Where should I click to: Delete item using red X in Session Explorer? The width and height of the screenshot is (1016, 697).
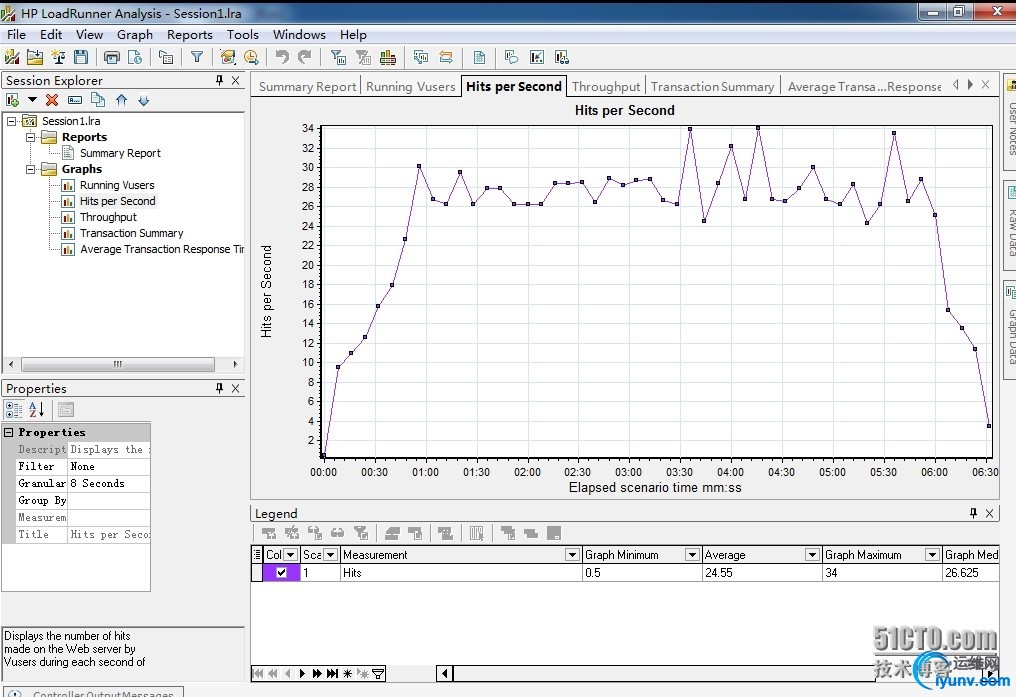coord(52,100)
